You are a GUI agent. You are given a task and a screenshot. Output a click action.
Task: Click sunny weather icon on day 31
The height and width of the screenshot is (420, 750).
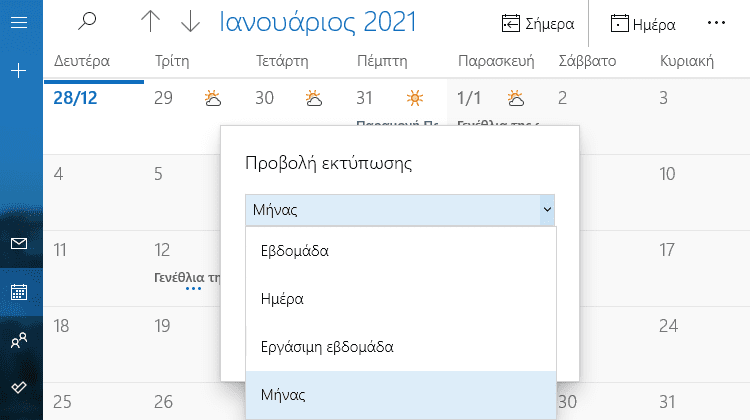pyautogui.click(x=415, y=98)
